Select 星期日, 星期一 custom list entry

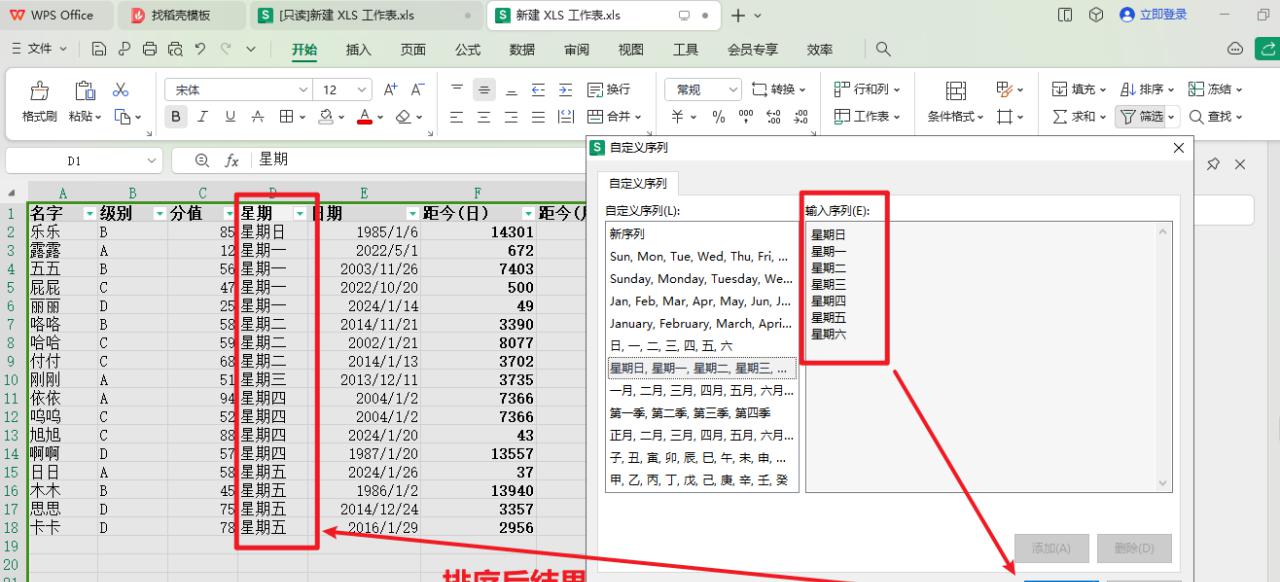tap(702, 369)
